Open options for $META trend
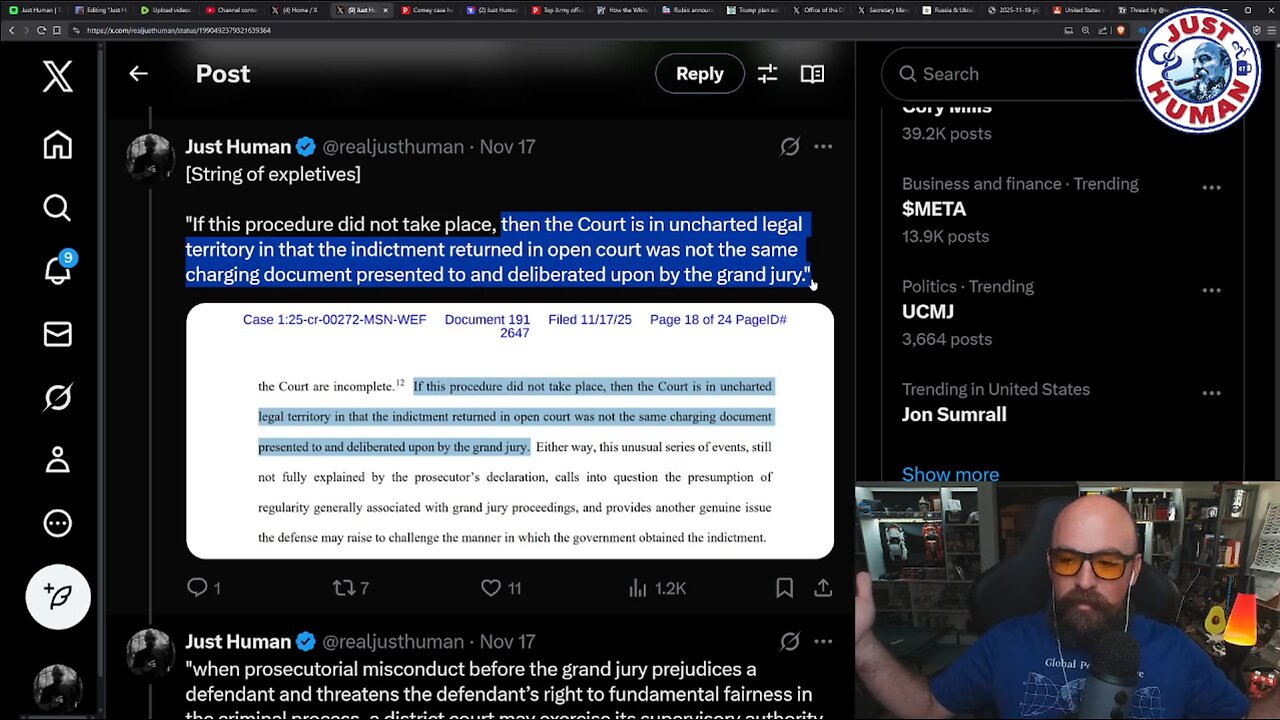 [1212, 188]
